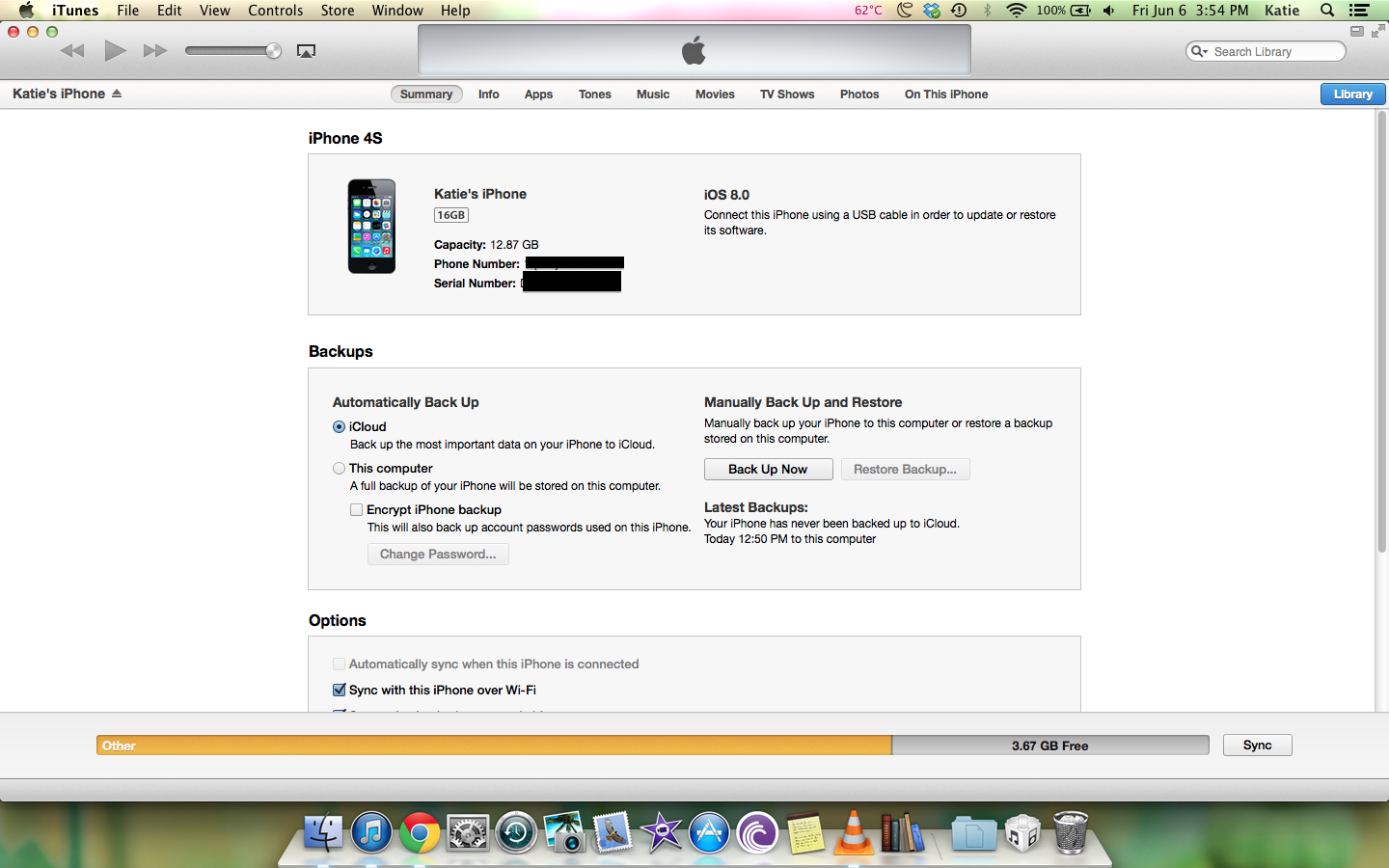Viewport: 1389px width, 868px height.
Task: Switch to the TV Shows tab
Action: pyautogui.click(x=787, y=95)
